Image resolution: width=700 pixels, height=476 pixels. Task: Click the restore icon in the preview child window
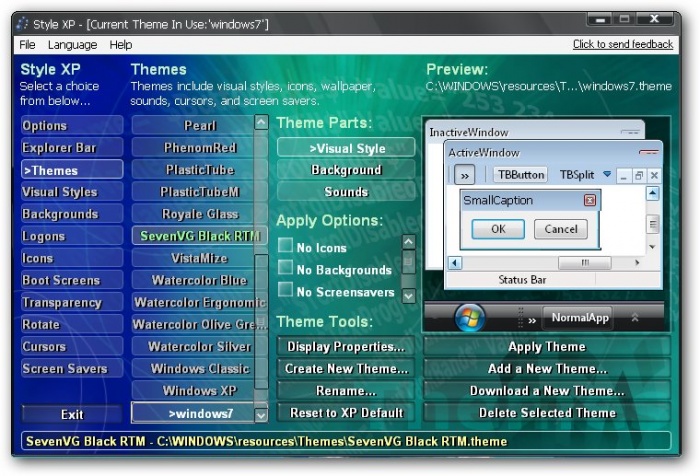(x=639, y=176)
